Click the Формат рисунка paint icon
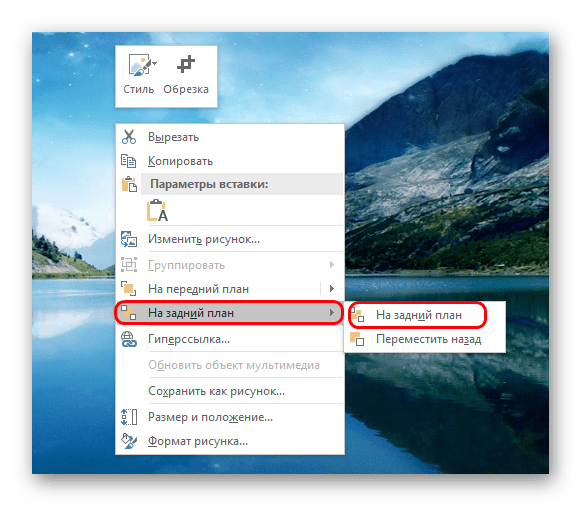The width and height of the screenshot is (581, 506). pyautogui.click(x=129, y=441)
